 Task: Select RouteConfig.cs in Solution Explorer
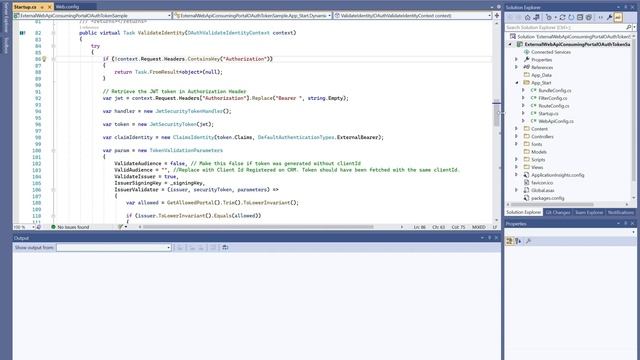coord(553,106)
